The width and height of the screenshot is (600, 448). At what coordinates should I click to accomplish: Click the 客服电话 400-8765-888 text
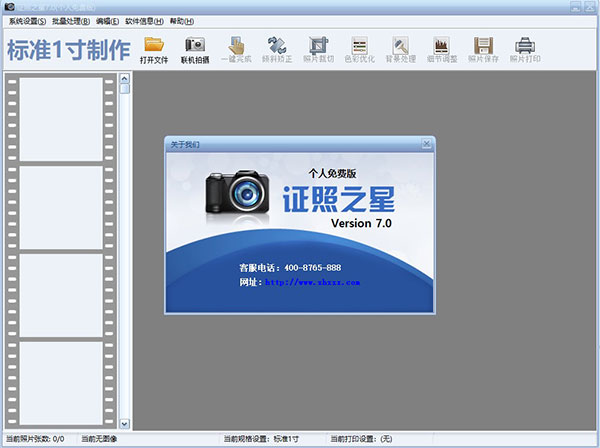click(x=290, y=268)
